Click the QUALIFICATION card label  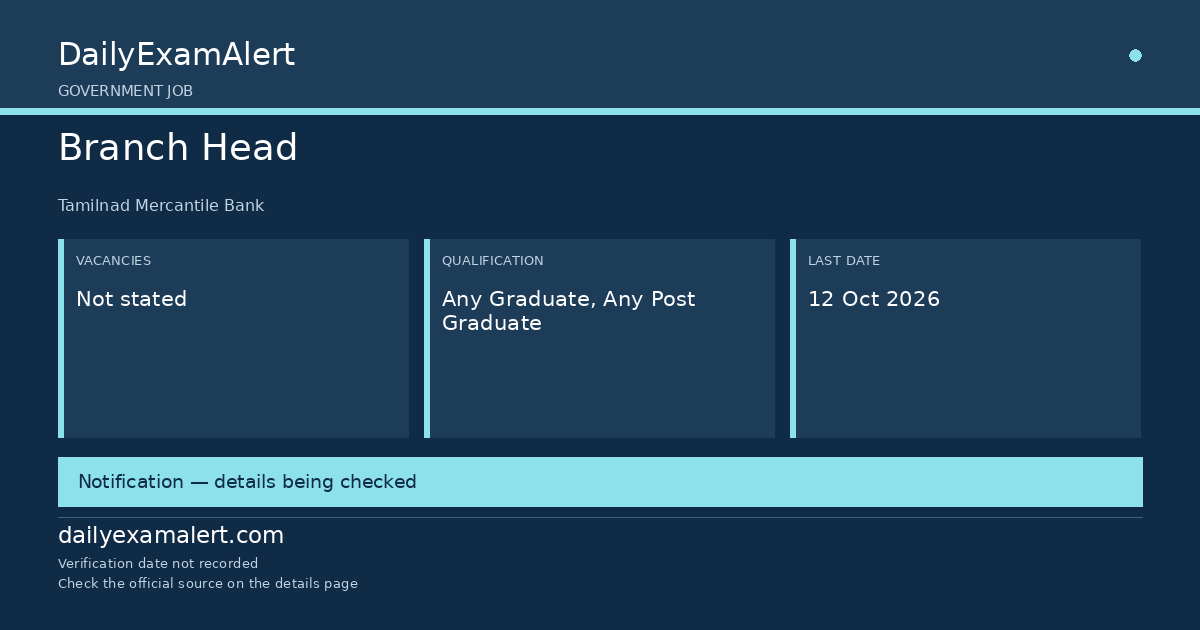coord(492,261)
